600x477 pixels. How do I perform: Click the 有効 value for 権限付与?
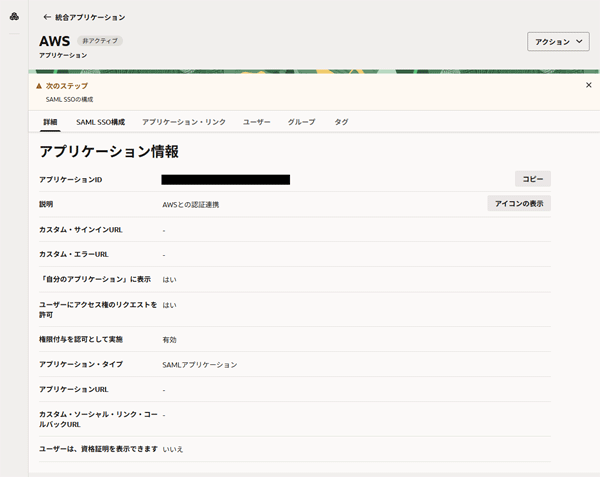click(170, 340)
